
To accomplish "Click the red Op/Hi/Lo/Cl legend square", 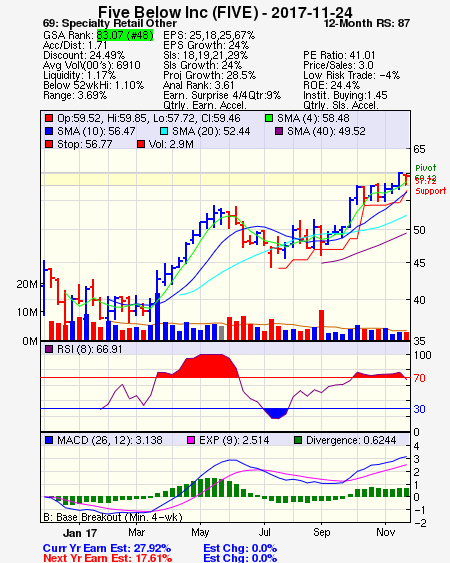I will 49,118.
